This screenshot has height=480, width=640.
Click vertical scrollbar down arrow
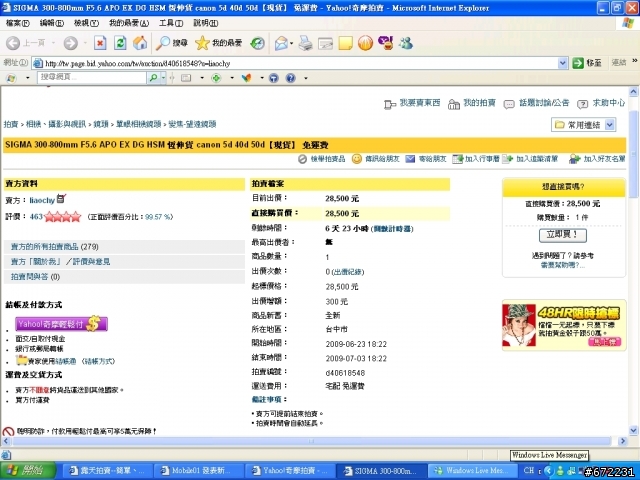click(633, 430)
